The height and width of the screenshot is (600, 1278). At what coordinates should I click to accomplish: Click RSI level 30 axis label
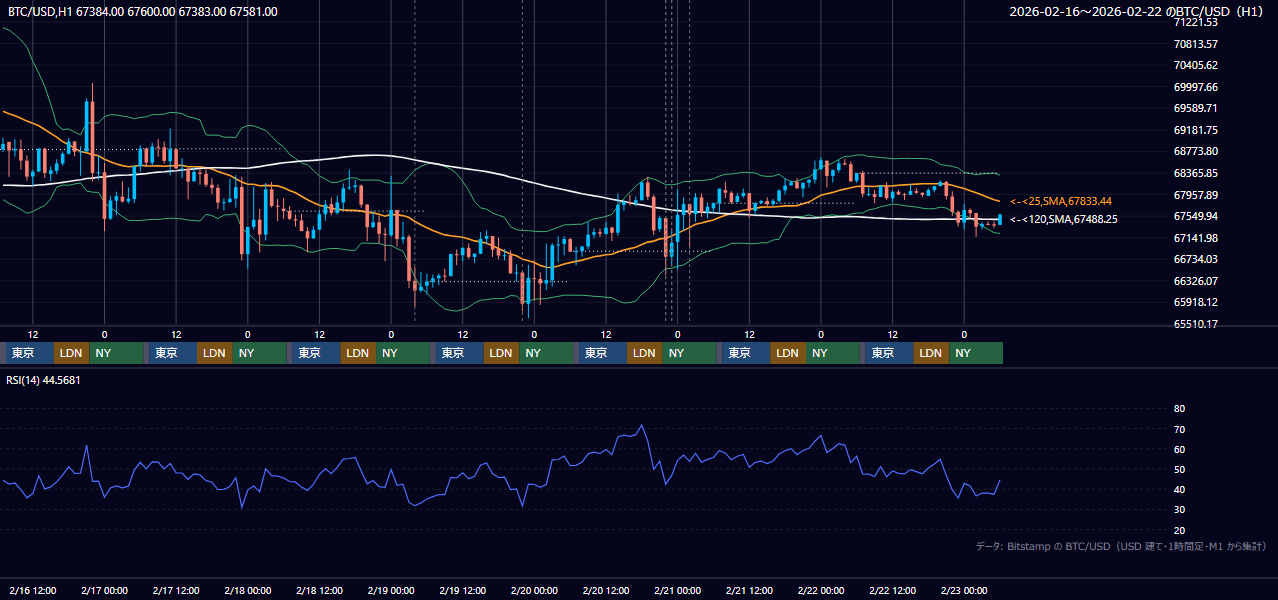1179,510
